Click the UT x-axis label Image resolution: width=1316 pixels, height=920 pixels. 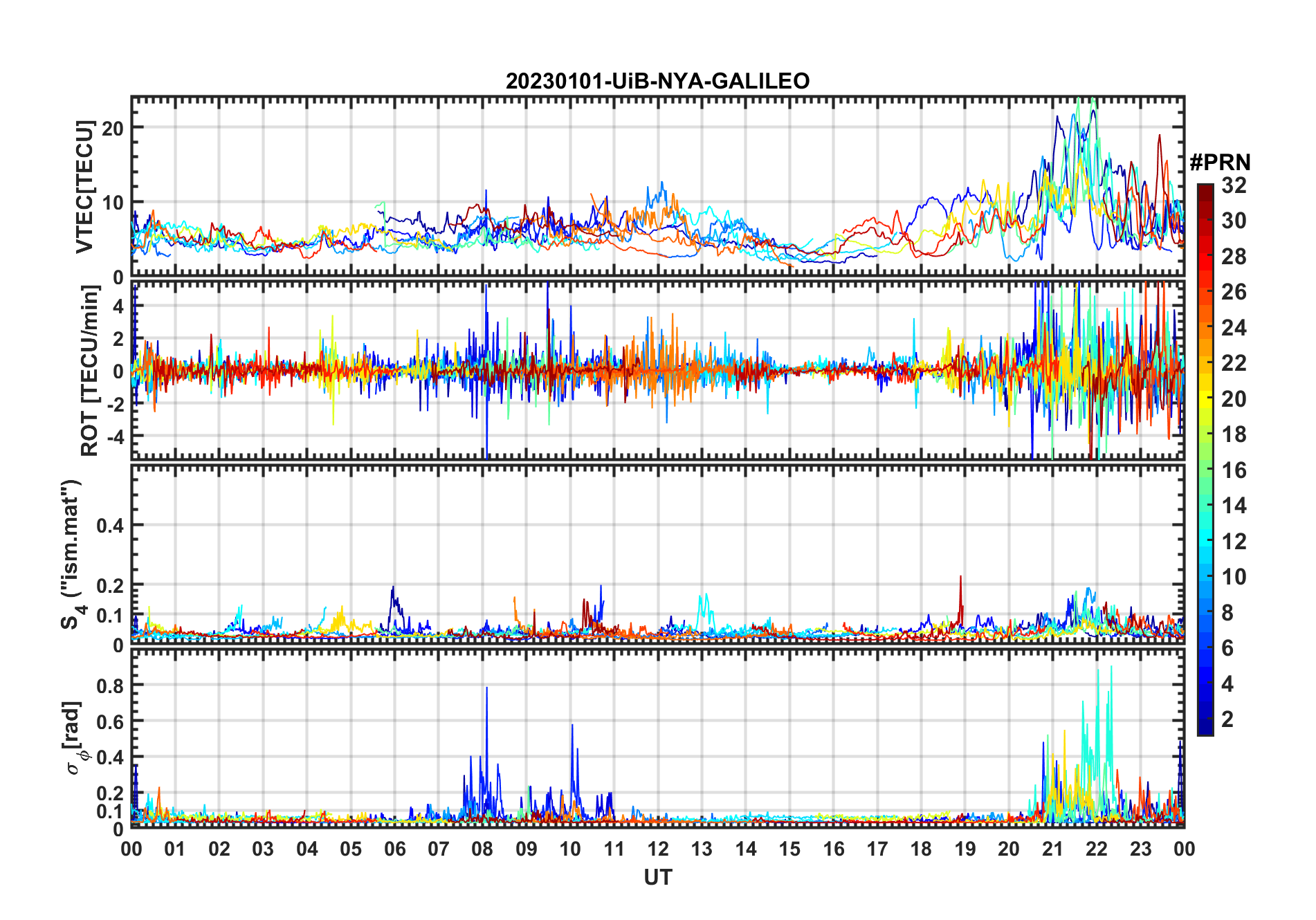tap(658, 877)
